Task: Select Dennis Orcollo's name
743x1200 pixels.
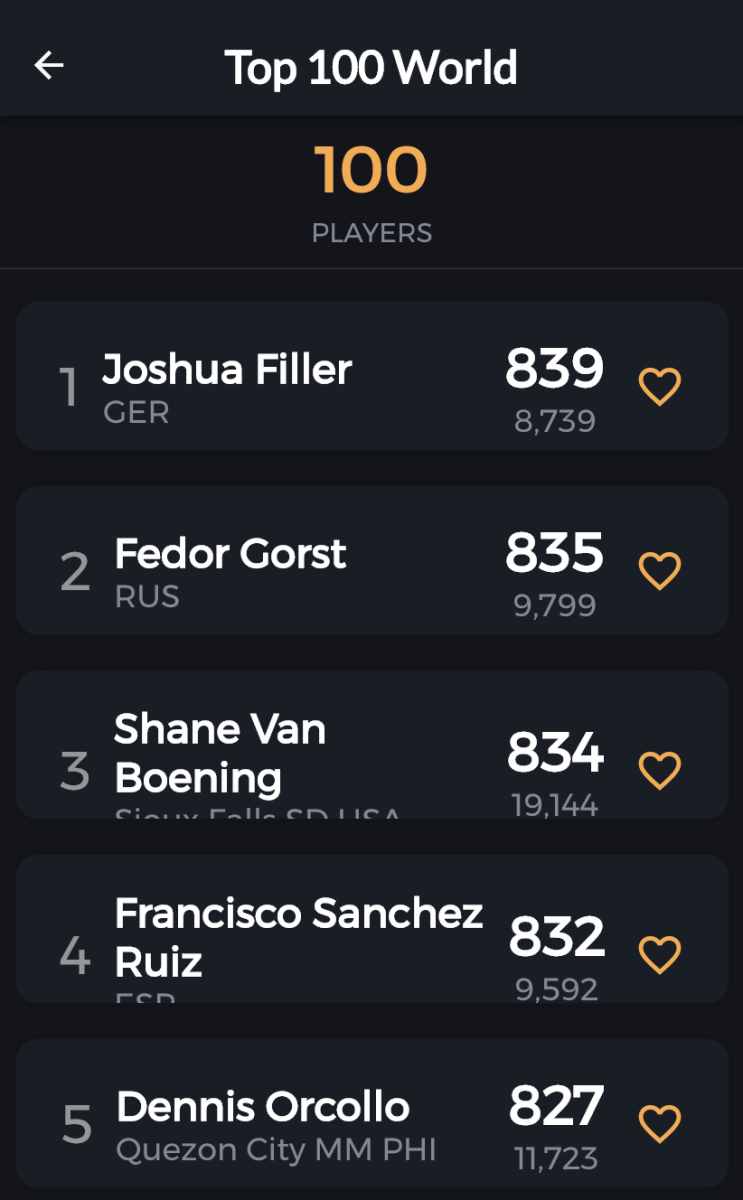Action: click(263, 1107)
